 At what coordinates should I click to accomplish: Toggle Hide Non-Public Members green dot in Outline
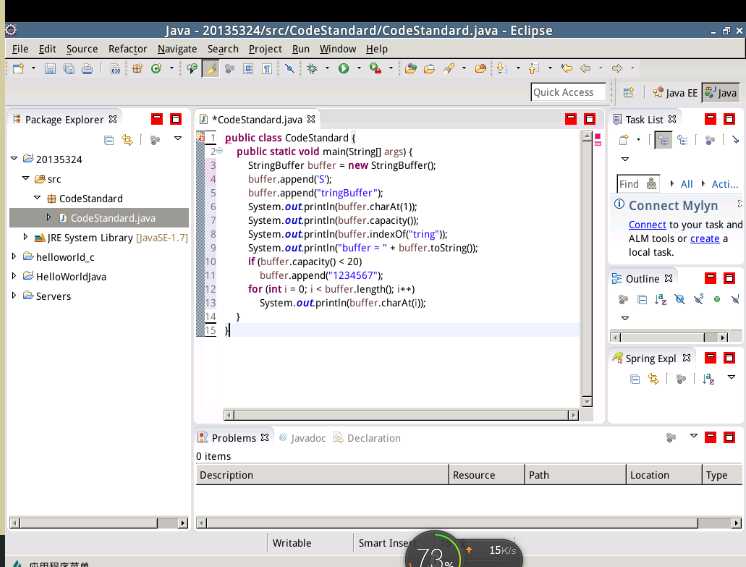[x=717, y=299]
